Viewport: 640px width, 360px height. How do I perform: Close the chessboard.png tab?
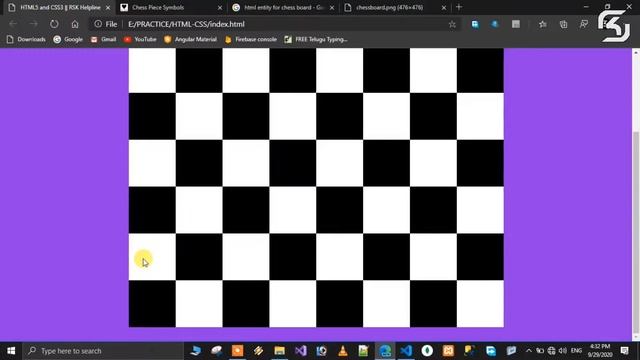click(444, 7)
